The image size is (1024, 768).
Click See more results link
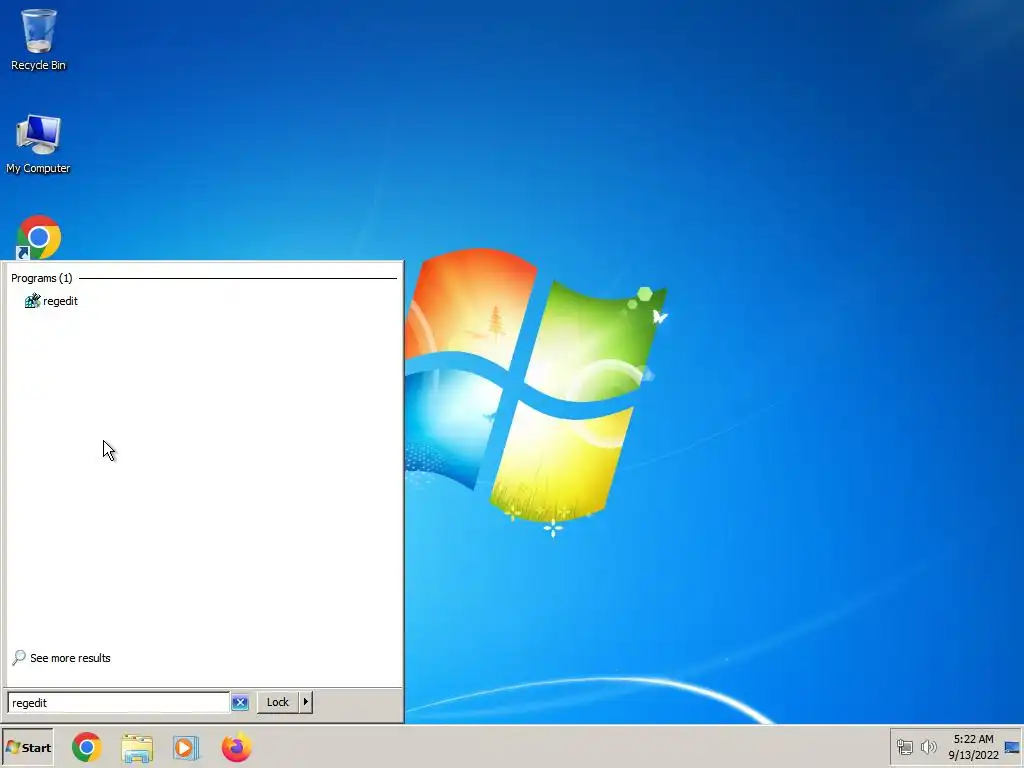pos(70,658)
